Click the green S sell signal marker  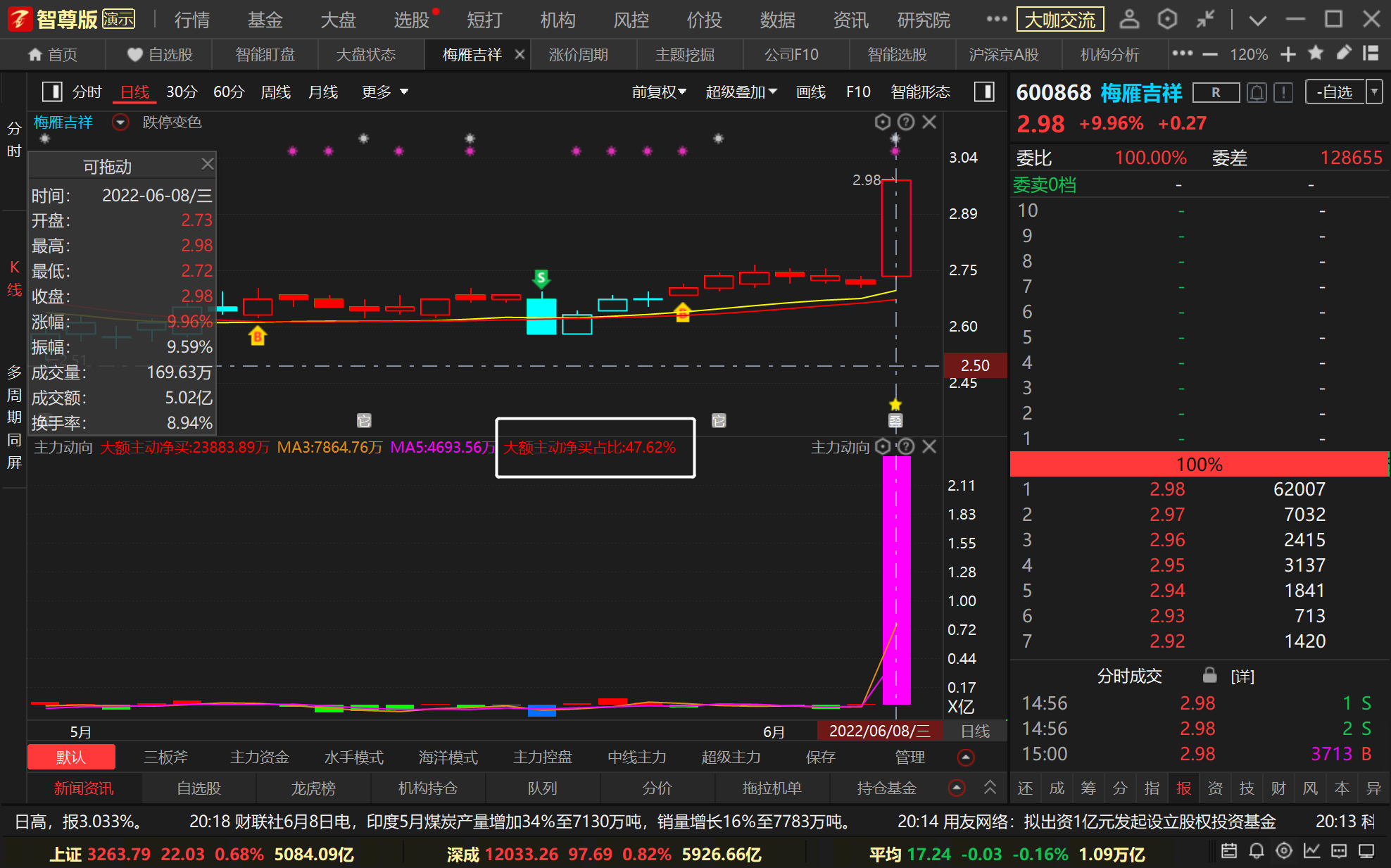[541, 279]
